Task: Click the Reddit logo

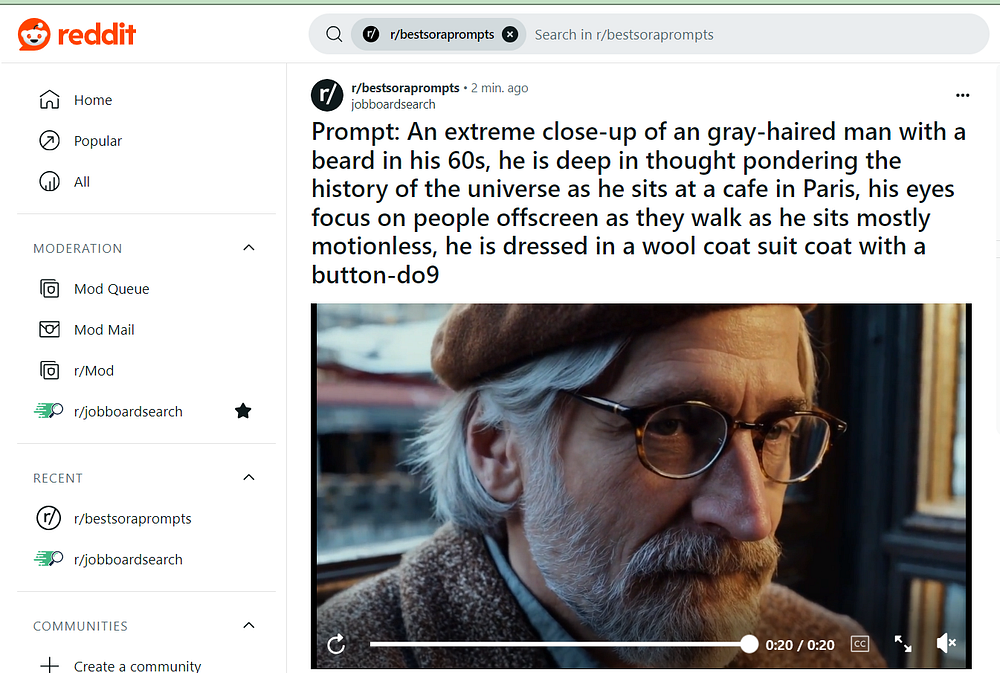Action: click(x=77, y=34)
